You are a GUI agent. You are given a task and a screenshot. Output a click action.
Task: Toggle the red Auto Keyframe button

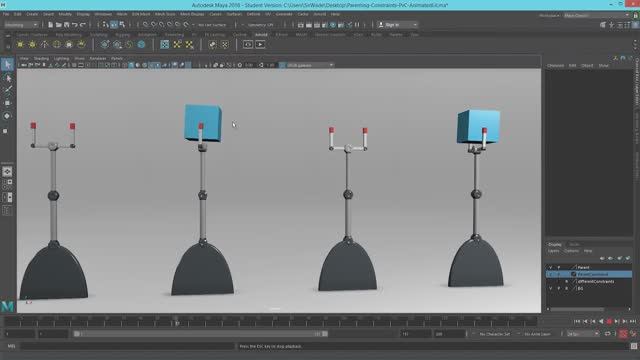pyautogui.click(x=623, y=334)
